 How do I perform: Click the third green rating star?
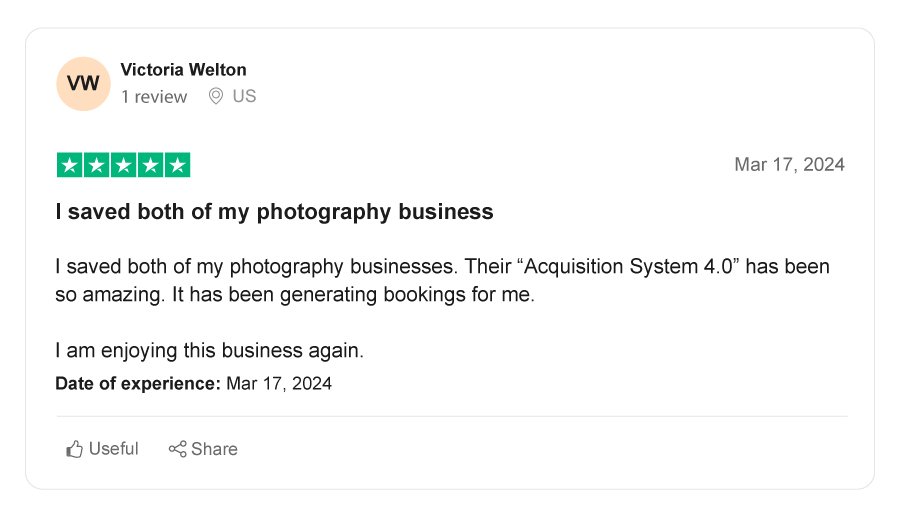pyautogui.click(x=124, y=165)
